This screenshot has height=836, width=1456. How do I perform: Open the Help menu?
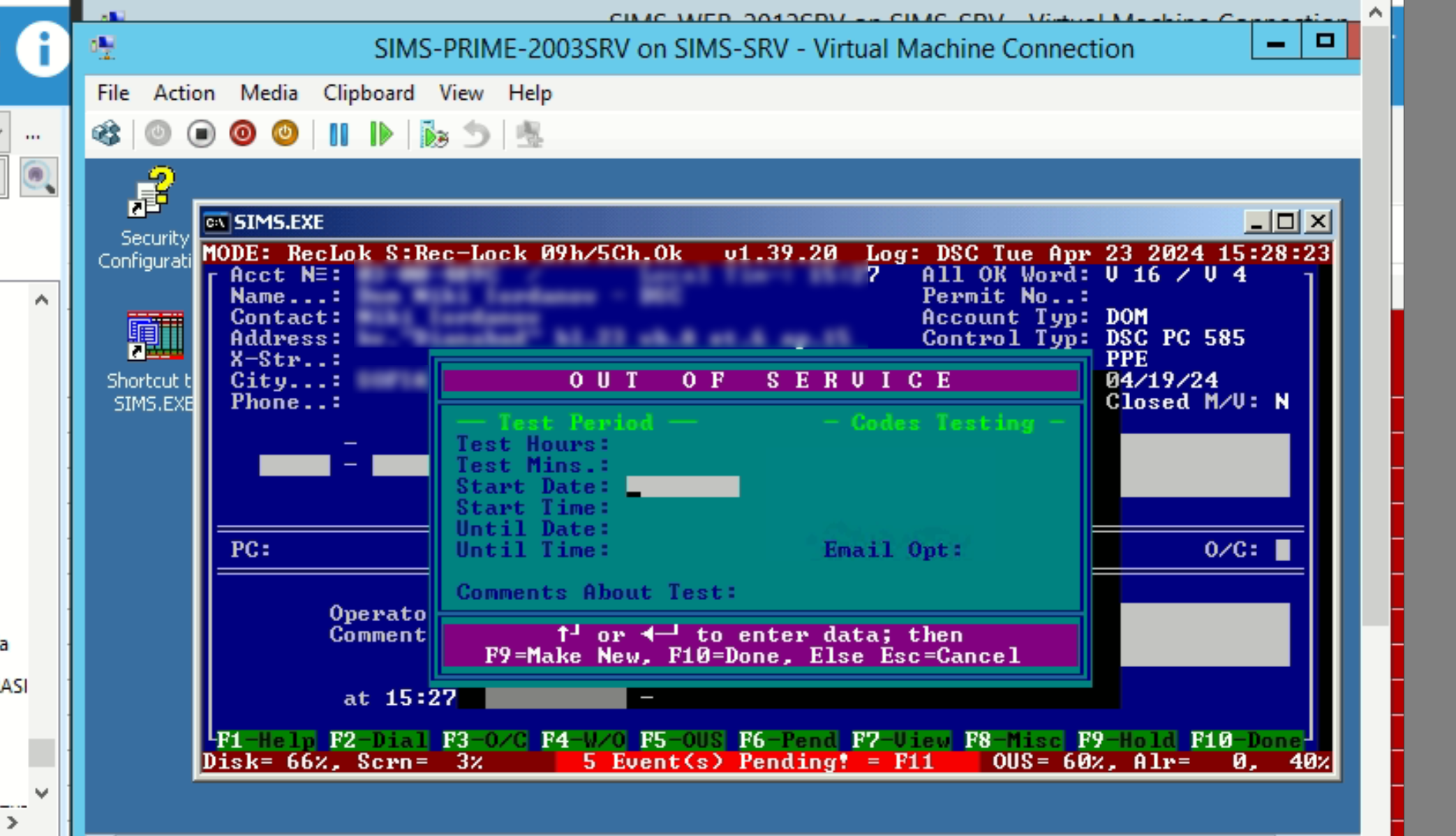530,93
